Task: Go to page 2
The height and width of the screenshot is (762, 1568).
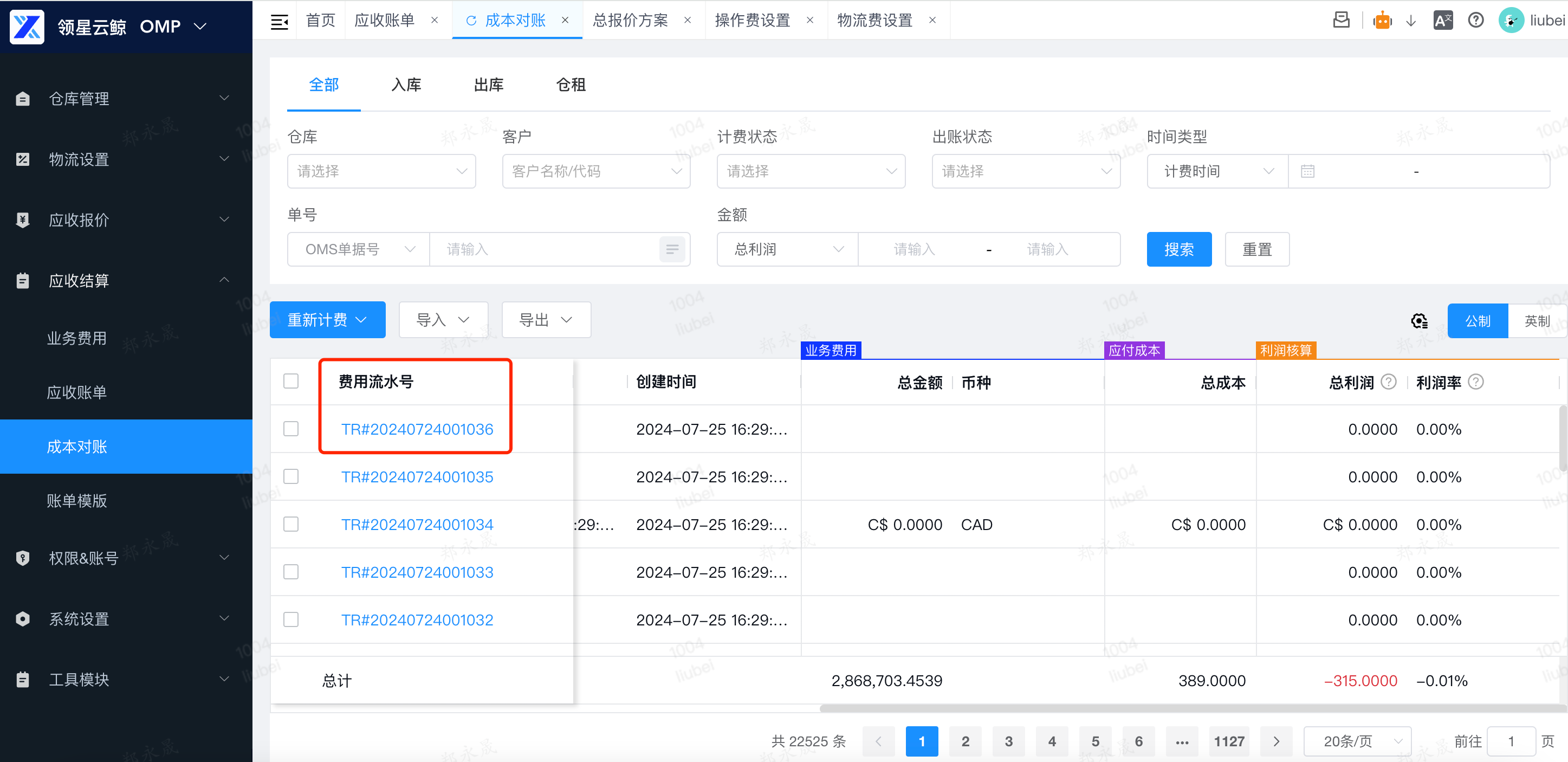Action: pos(966,741)
